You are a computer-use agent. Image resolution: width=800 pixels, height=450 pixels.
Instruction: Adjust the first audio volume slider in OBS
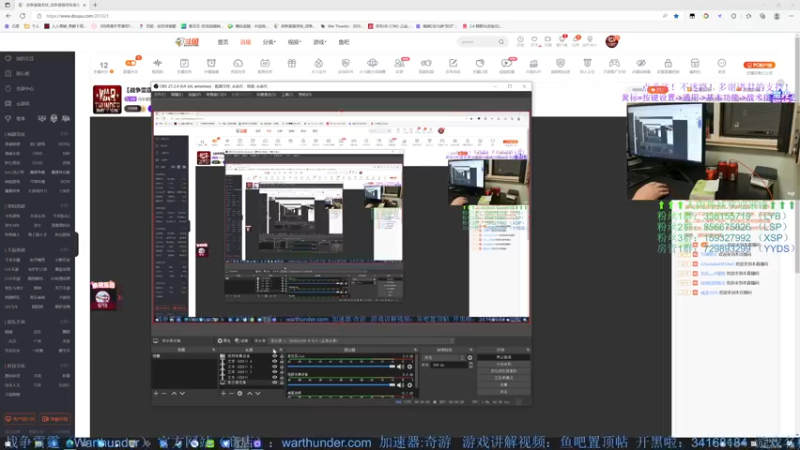click(341, 366)
